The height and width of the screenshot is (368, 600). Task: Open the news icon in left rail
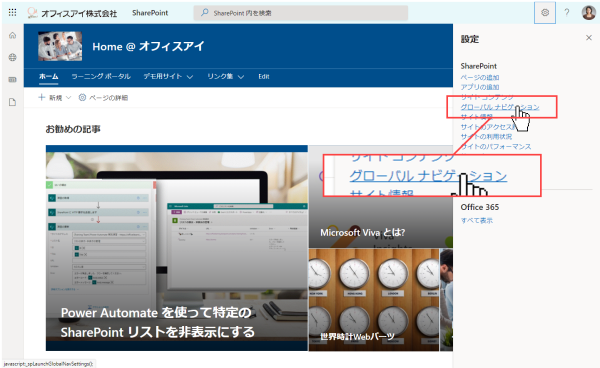coord(13,80)
